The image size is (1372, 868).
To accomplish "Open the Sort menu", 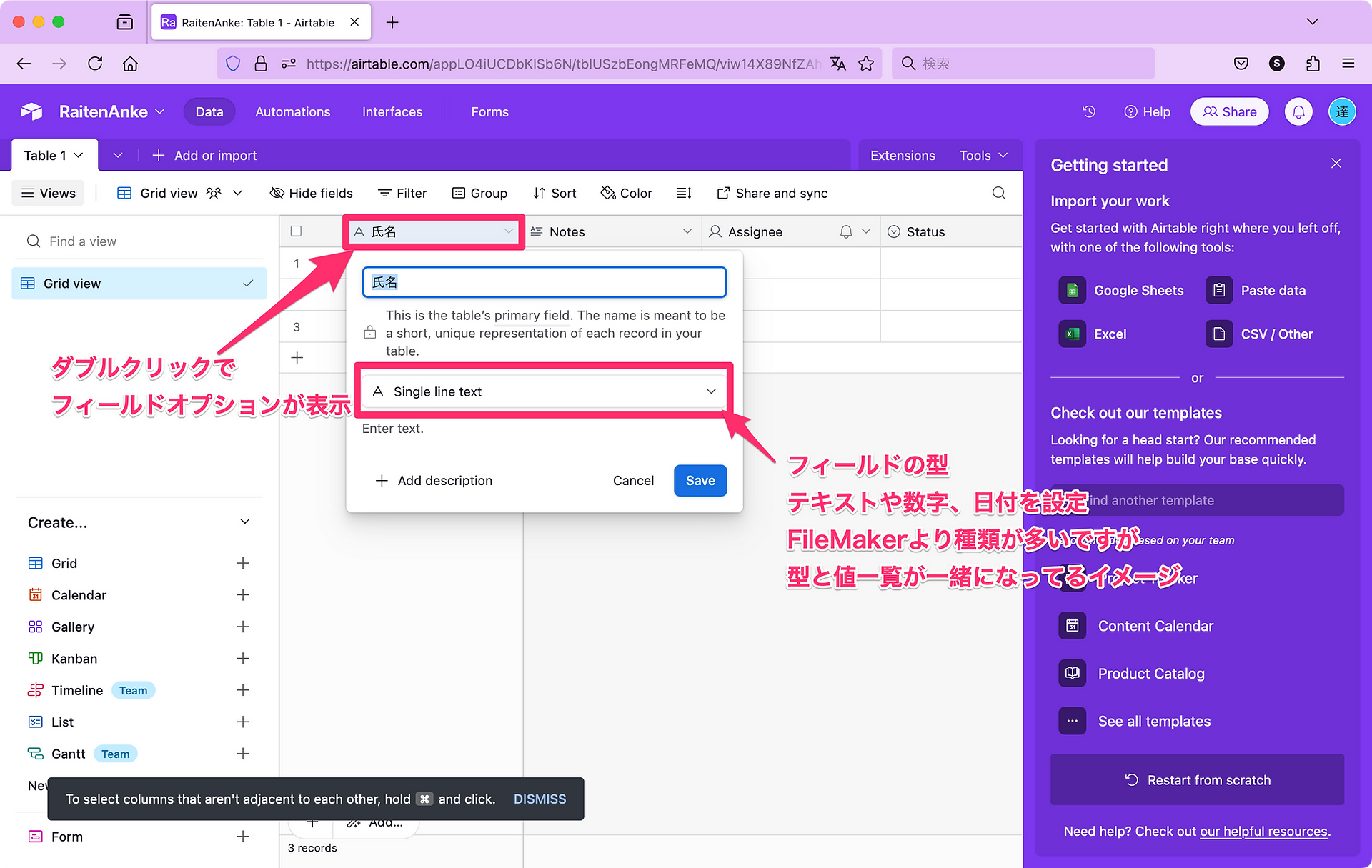I will tap(555, 193).
